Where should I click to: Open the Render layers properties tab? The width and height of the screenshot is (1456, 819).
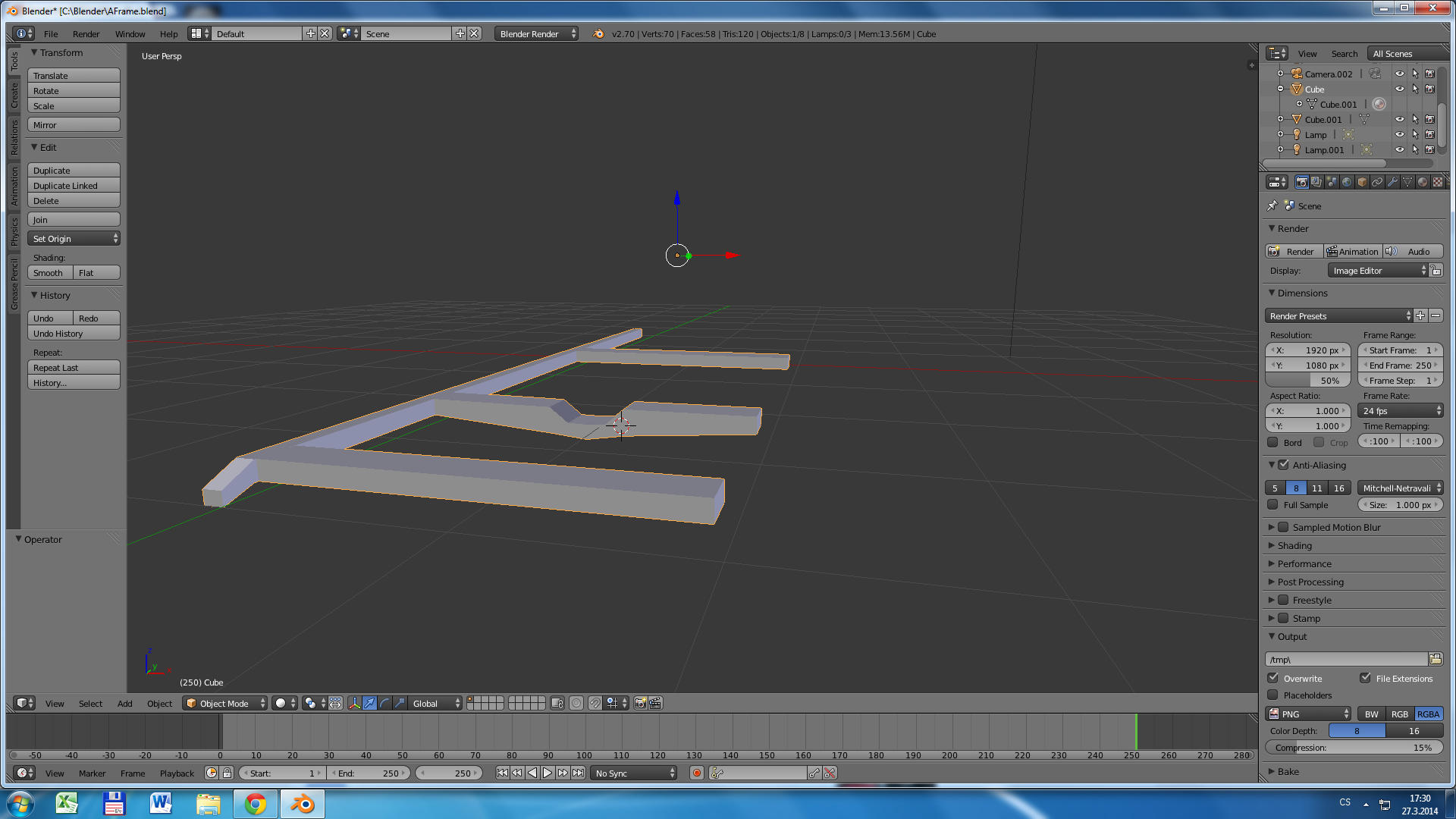(1316, 182)
